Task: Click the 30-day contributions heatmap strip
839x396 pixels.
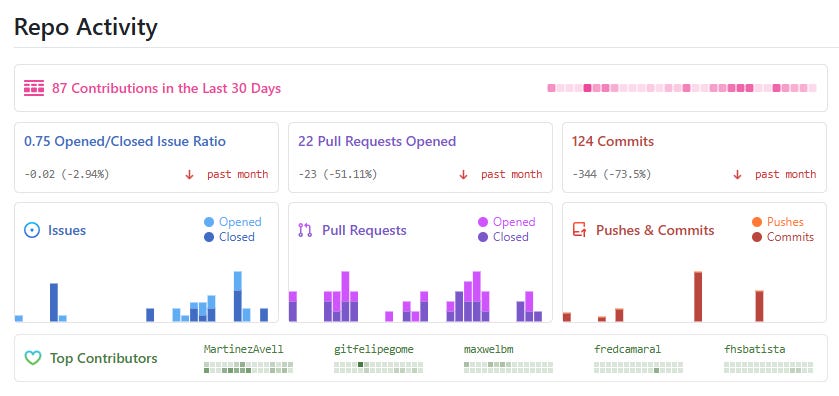Action: 682,88
